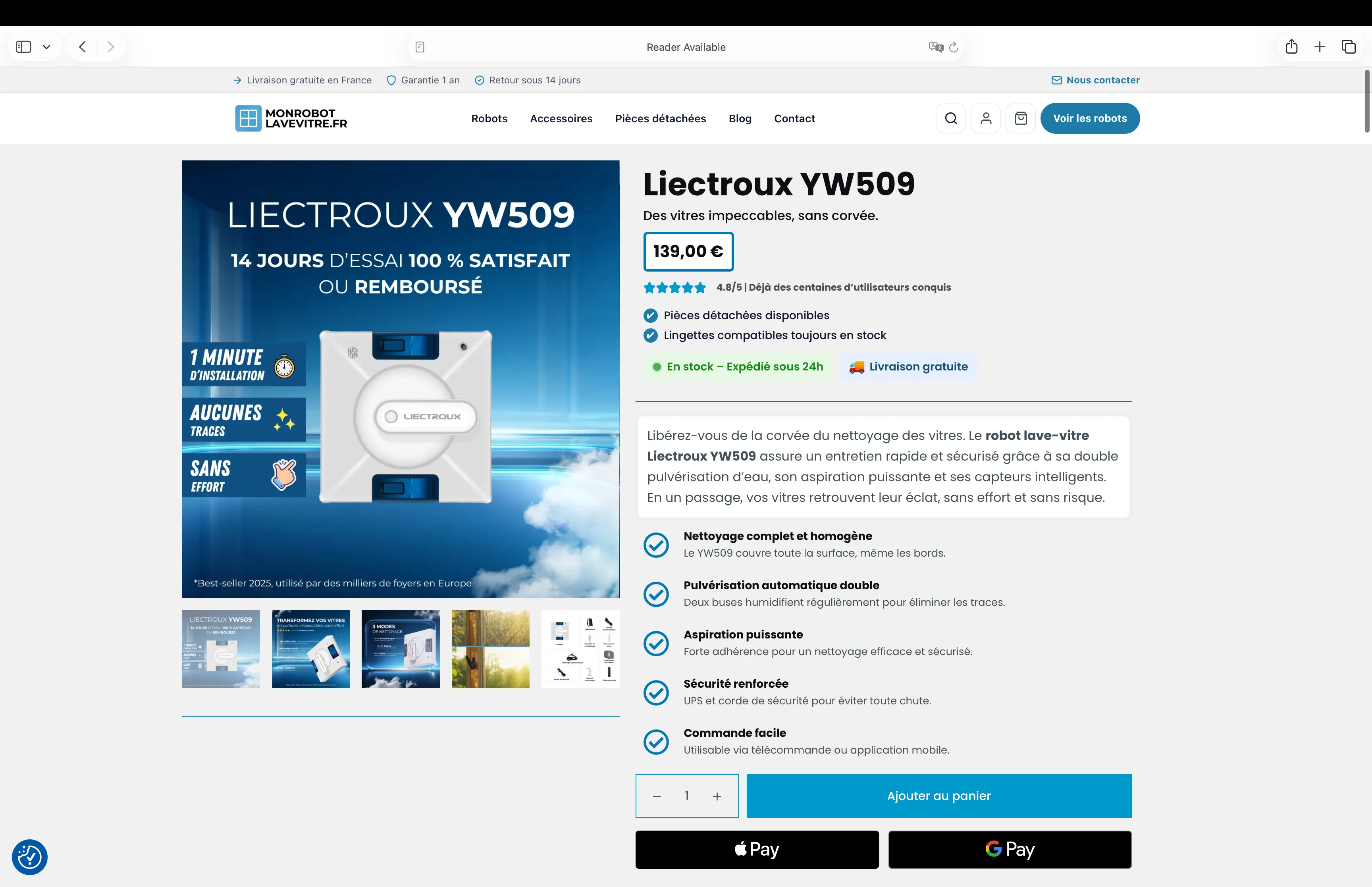Click the 139,00 € price box
This screenshot has width=1372, height=887.
coord(689,251)
